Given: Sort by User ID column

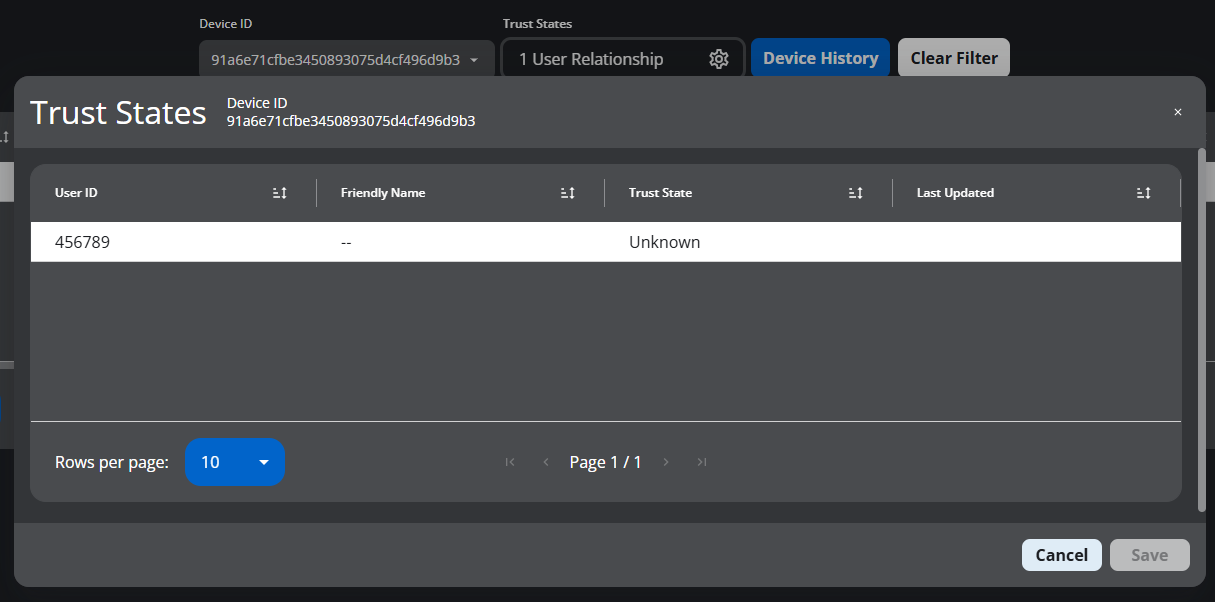Looking at the screenshot, I should pyautogui.click(x=280, y=193).
